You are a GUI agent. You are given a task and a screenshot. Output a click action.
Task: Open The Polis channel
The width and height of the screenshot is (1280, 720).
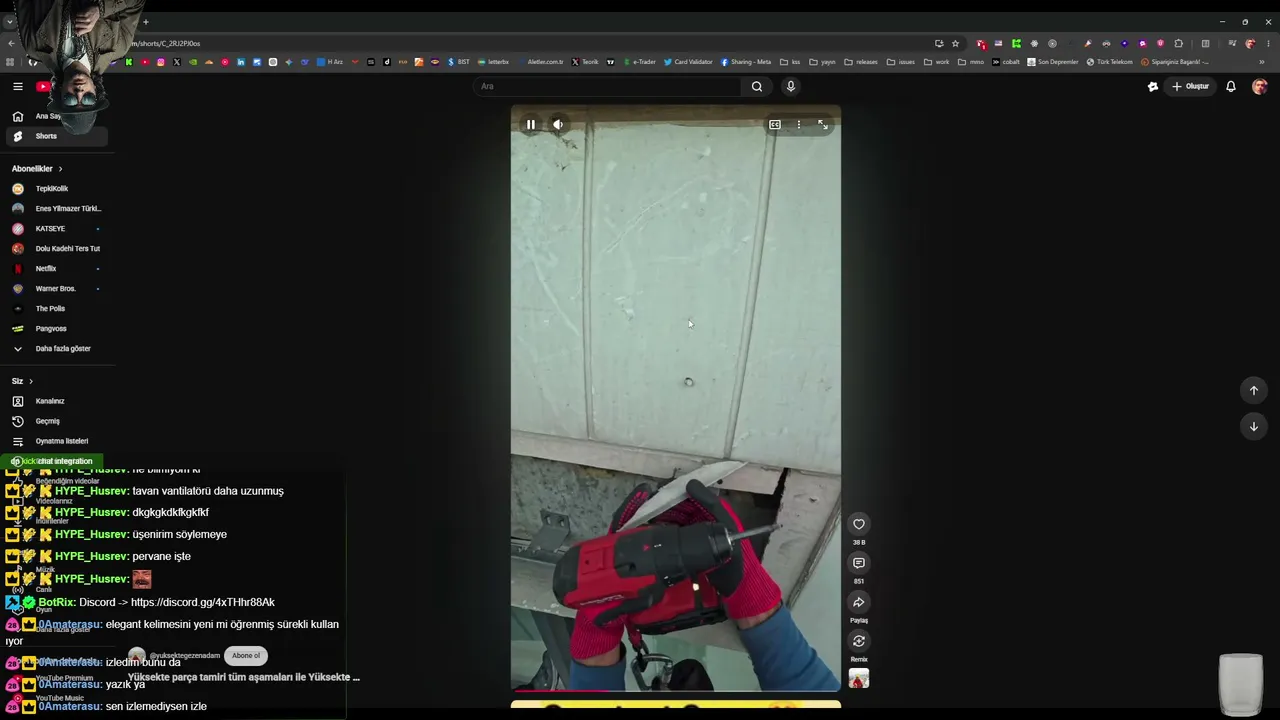point(55,309)
